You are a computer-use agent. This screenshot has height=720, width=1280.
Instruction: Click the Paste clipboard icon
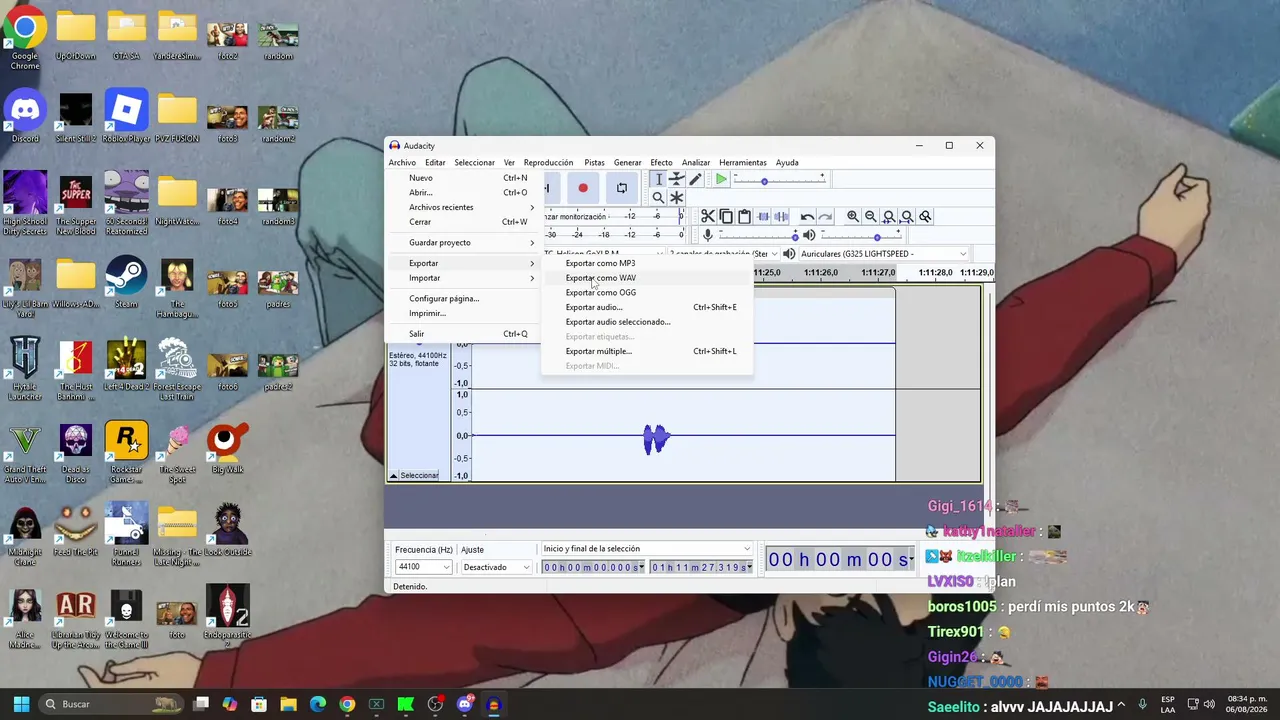[744, 216]
